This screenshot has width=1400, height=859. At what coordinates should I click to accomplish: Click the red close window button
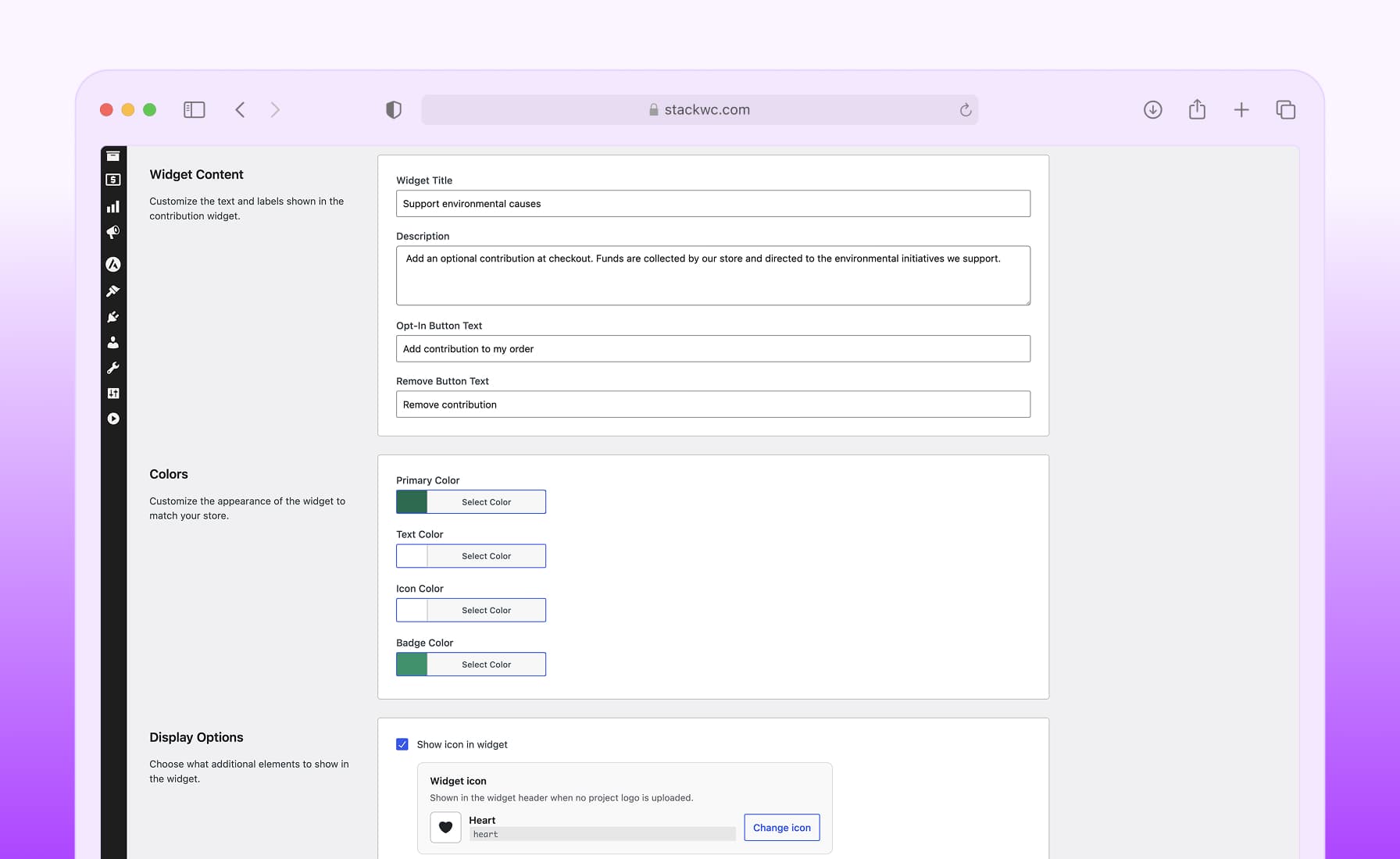coord(106,110)
